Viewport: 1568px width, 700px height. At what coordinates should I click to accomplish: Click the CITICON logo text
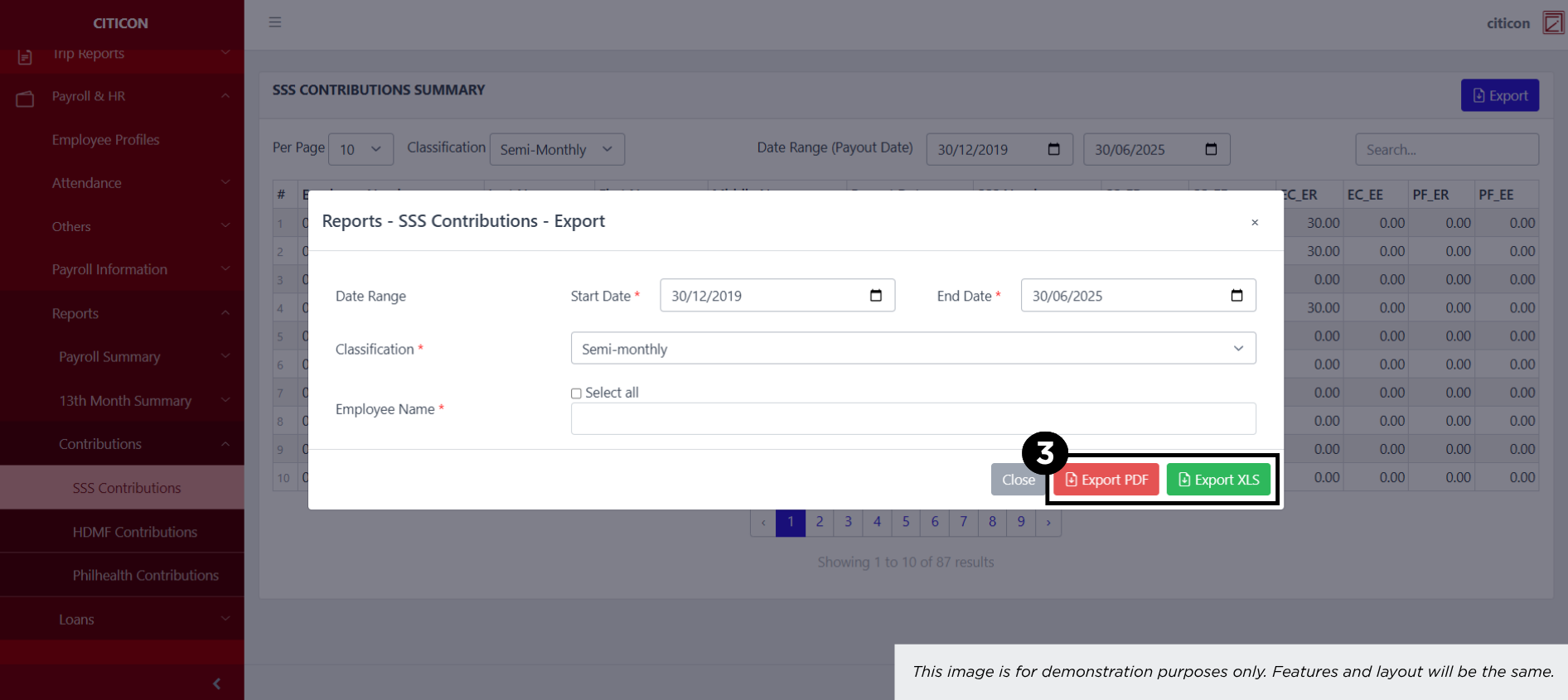(120, 23)
